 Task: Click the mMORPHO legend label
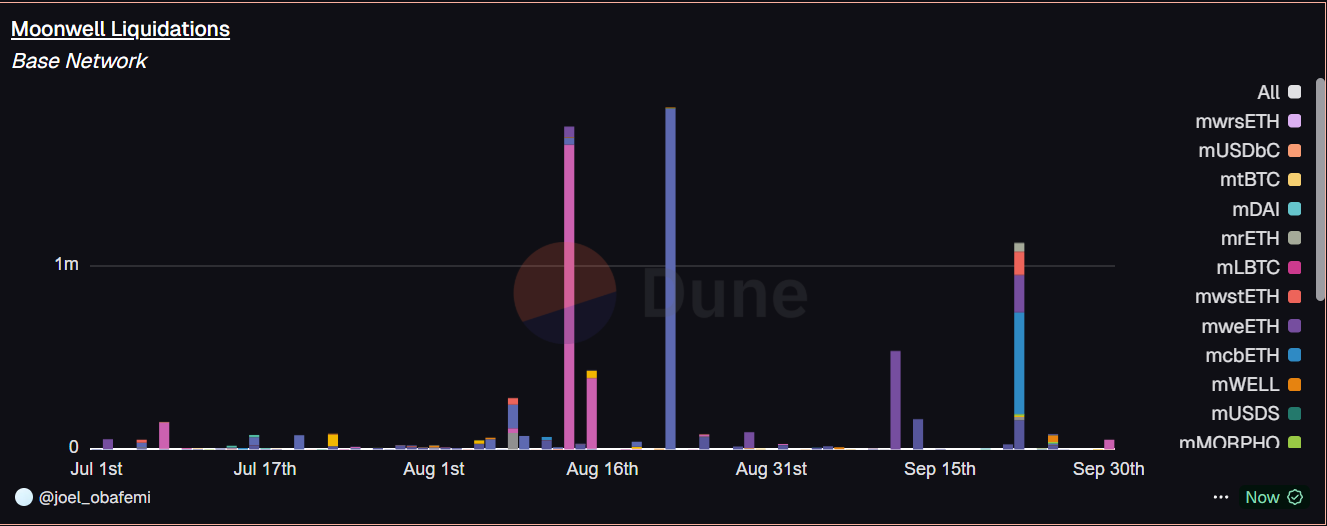(1229, 442)
